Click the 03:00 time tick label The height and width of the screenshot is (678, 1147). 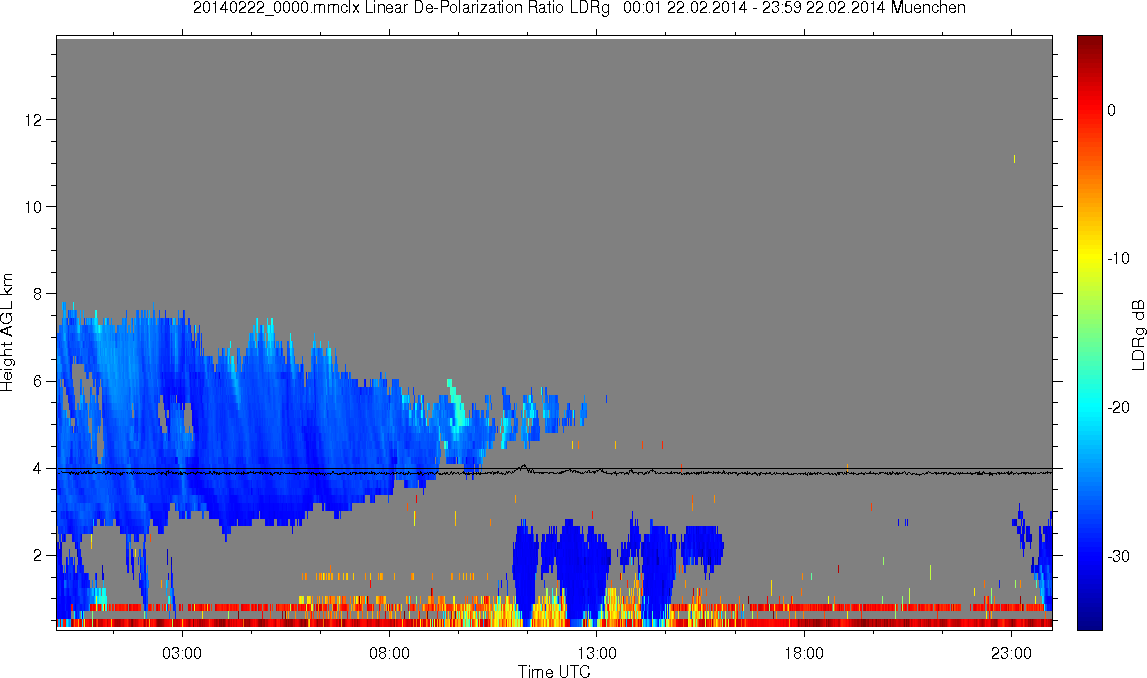[181, 653]
